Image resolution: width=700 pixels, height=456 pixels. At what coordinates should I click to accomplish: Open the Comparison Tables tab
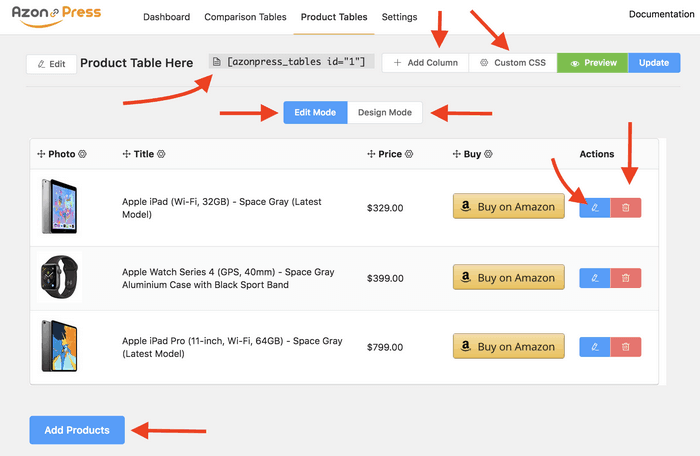[245, 17]
